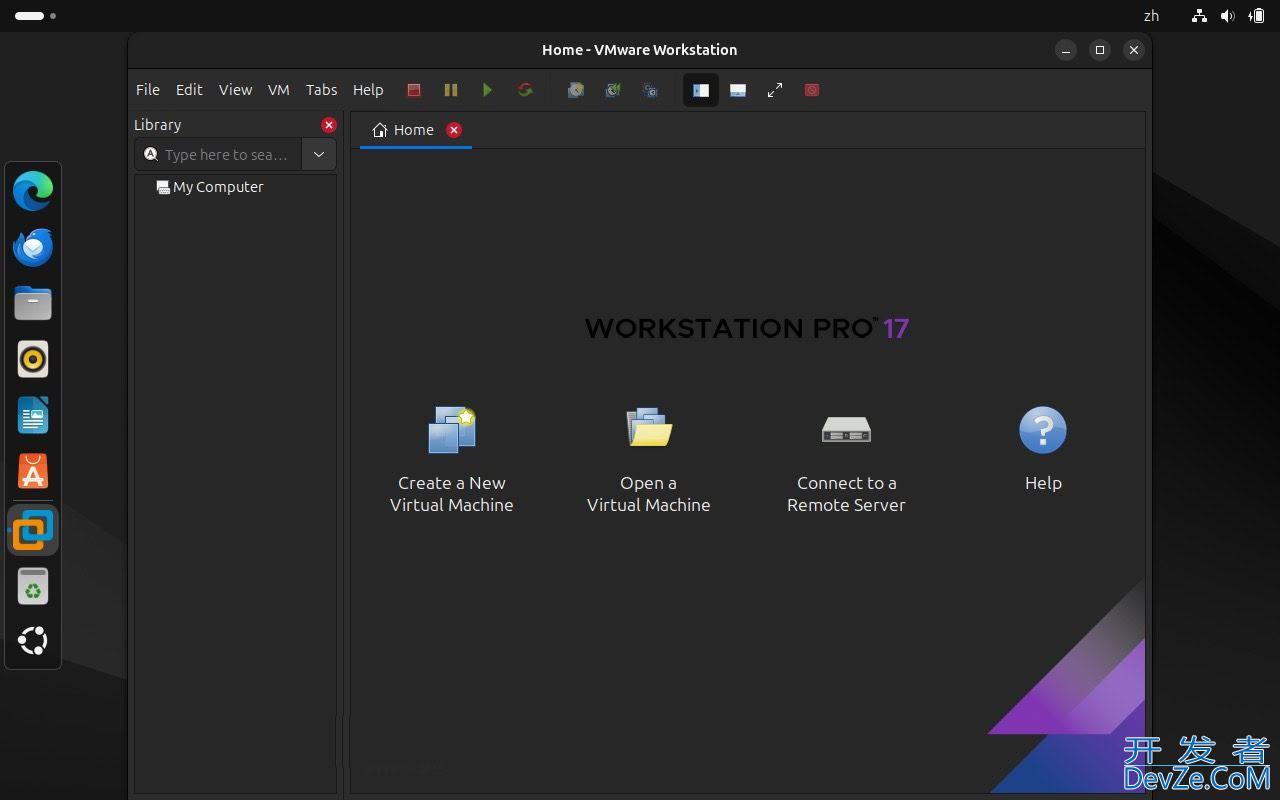Viewport: 1280px width, 800px height.
Task: Open Thunderbird Mail from the dock
Action: [33, 247]
